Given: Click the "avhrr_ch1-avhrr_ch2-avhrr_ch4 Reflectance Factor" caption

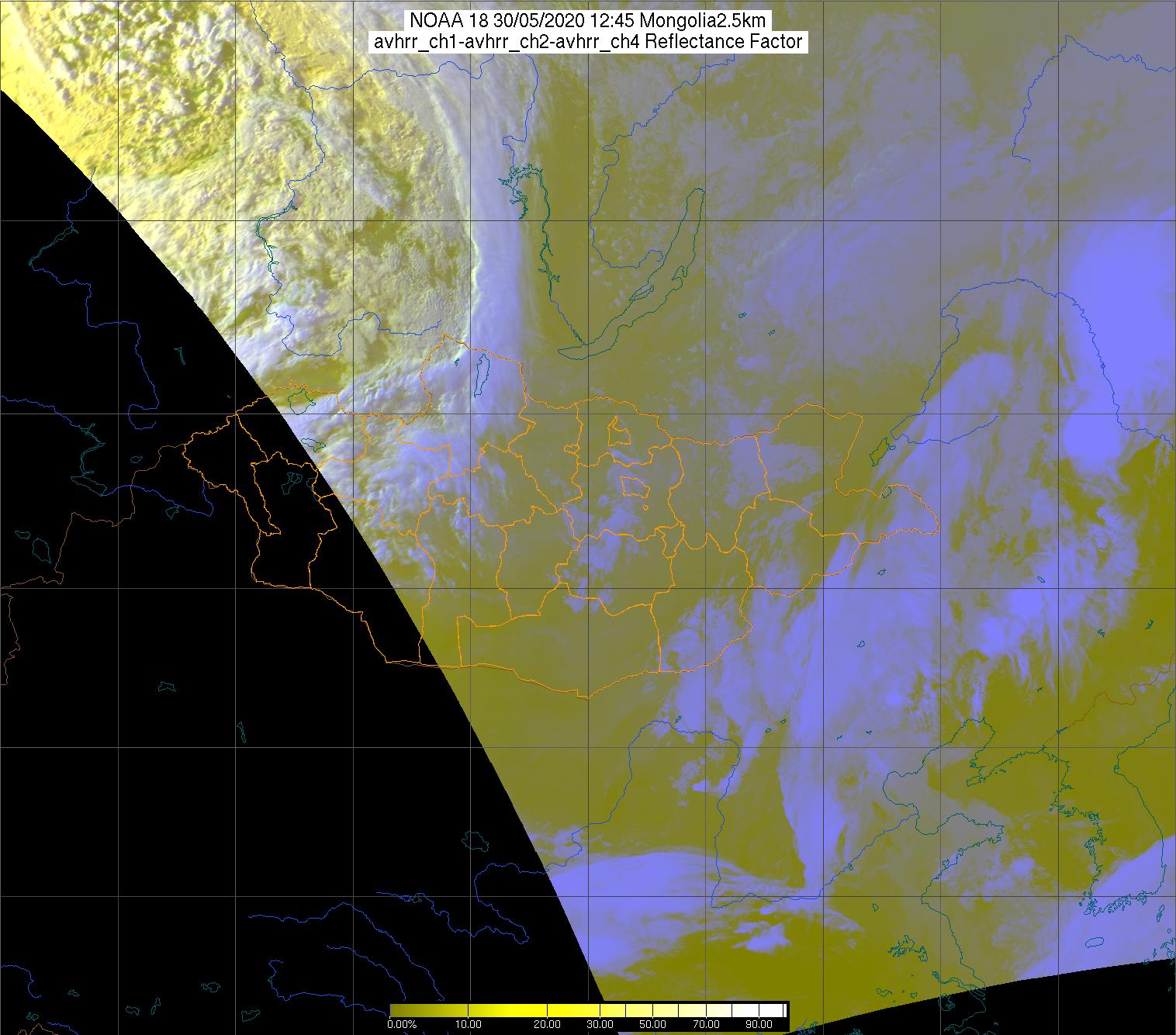Looking at the screenshot, I should point(587,42).
